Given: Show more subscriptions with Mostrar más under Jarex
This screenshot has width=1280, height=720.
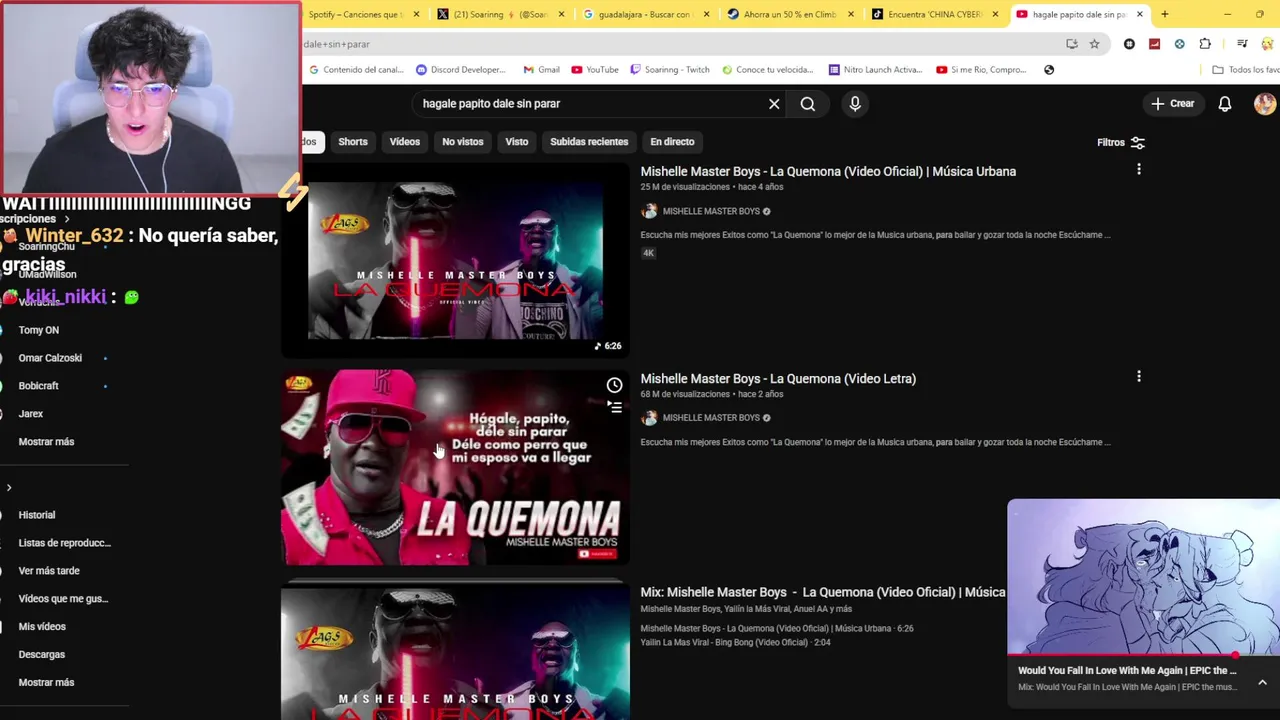Looking at the screenshot, I should pyautogui.click(x=46, y=442).
